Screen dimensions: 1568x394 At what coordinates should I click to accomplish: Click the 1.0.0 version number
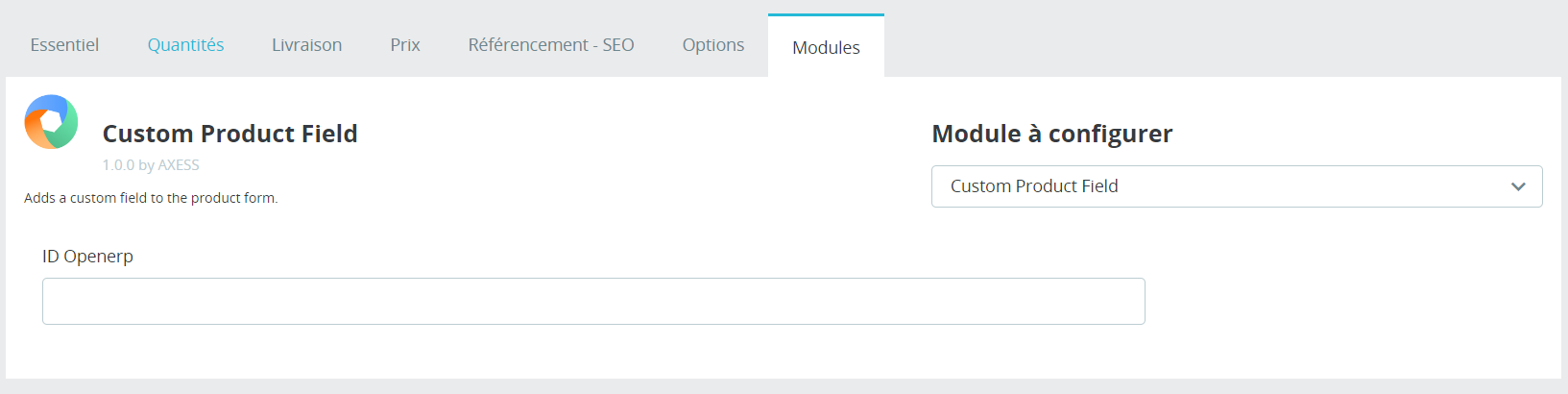click(118, 165)
